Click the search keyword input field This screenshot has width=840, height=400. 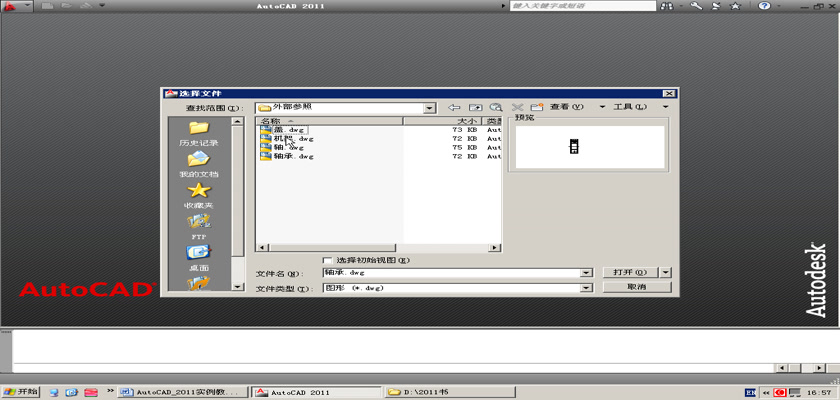pyautogui.click(x=582, y=6)
